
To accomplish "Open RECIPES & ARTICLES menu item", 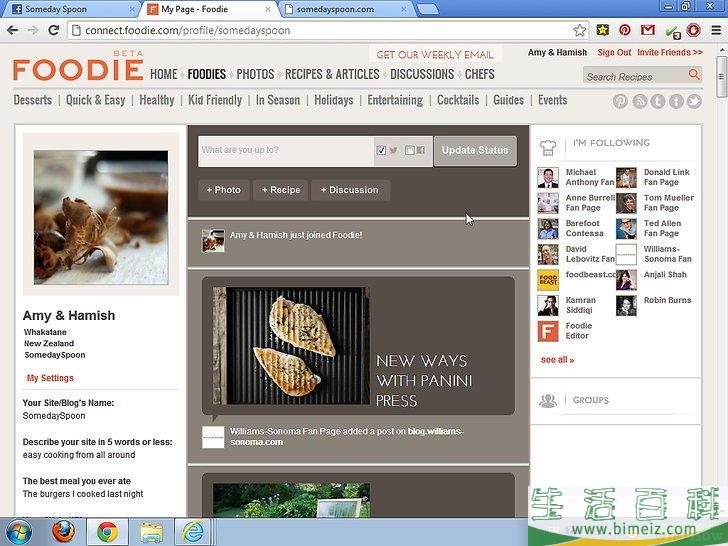I will pyautogui.click(x=332, y=74).
